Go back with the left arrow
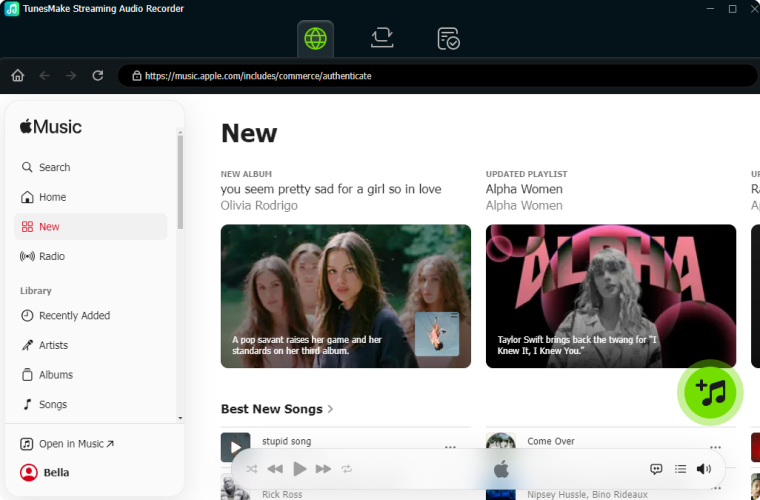Viewport: 760px width, 500px height. pyautogui.click(x=45, y=76)
